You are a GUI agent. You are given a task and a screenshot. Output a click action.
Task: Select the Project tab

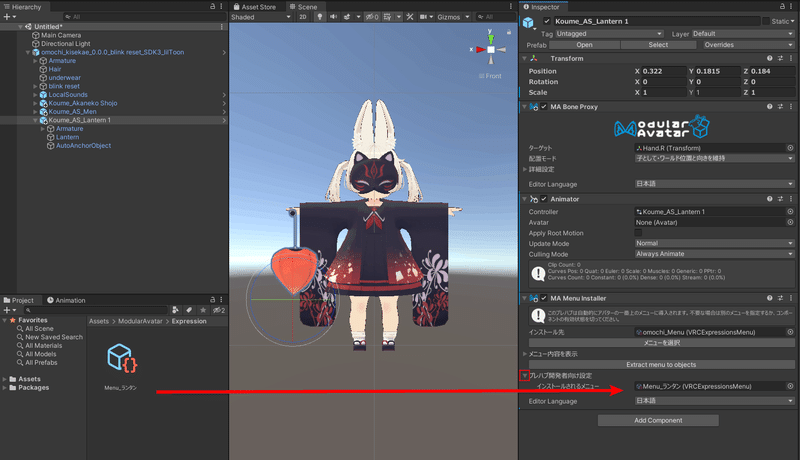point(18,300)
